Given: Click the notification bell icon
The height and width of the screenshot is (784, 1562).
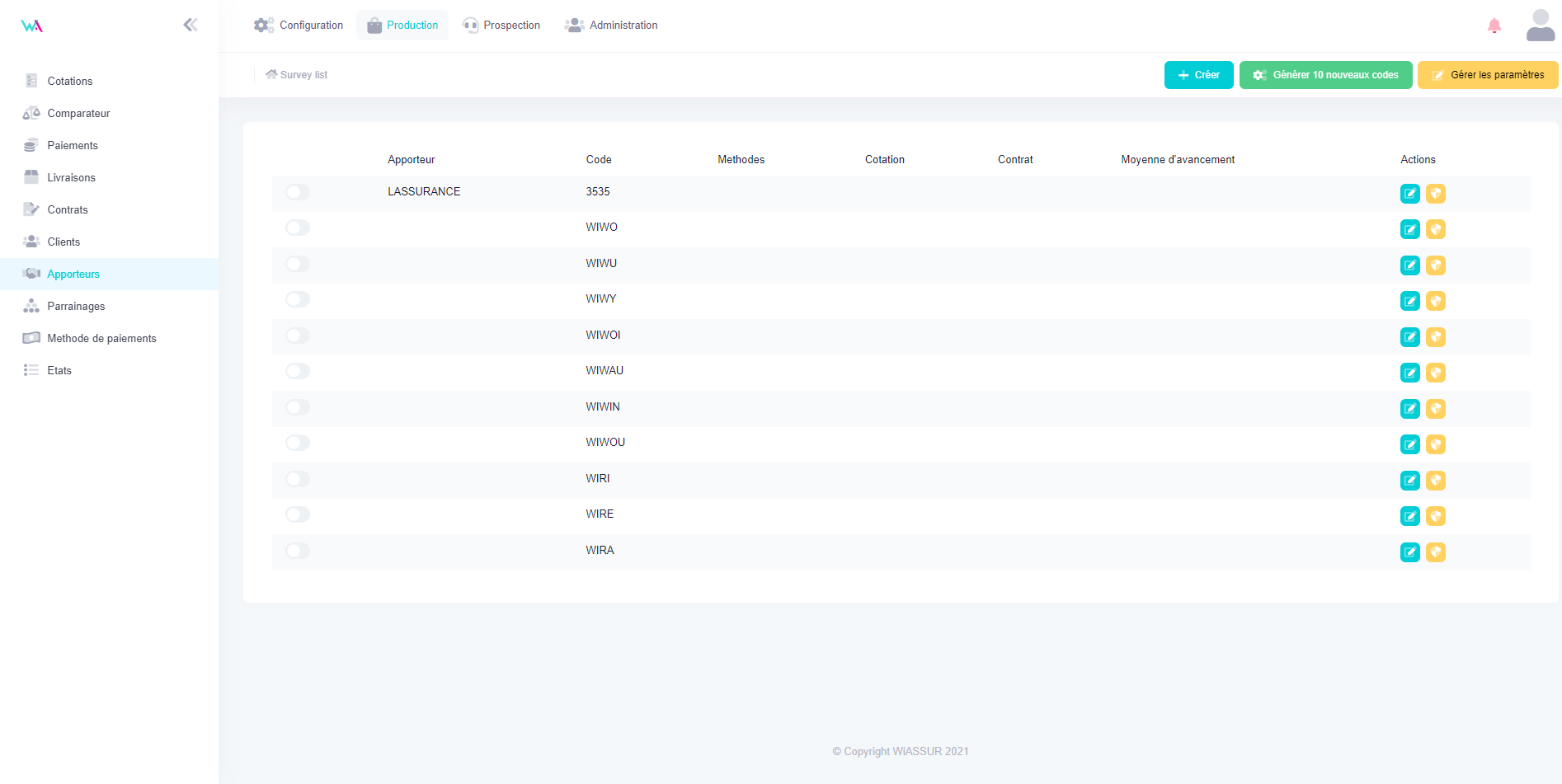Looking at the screenshot, I should pyautogui.click(x=1494, y=26).
